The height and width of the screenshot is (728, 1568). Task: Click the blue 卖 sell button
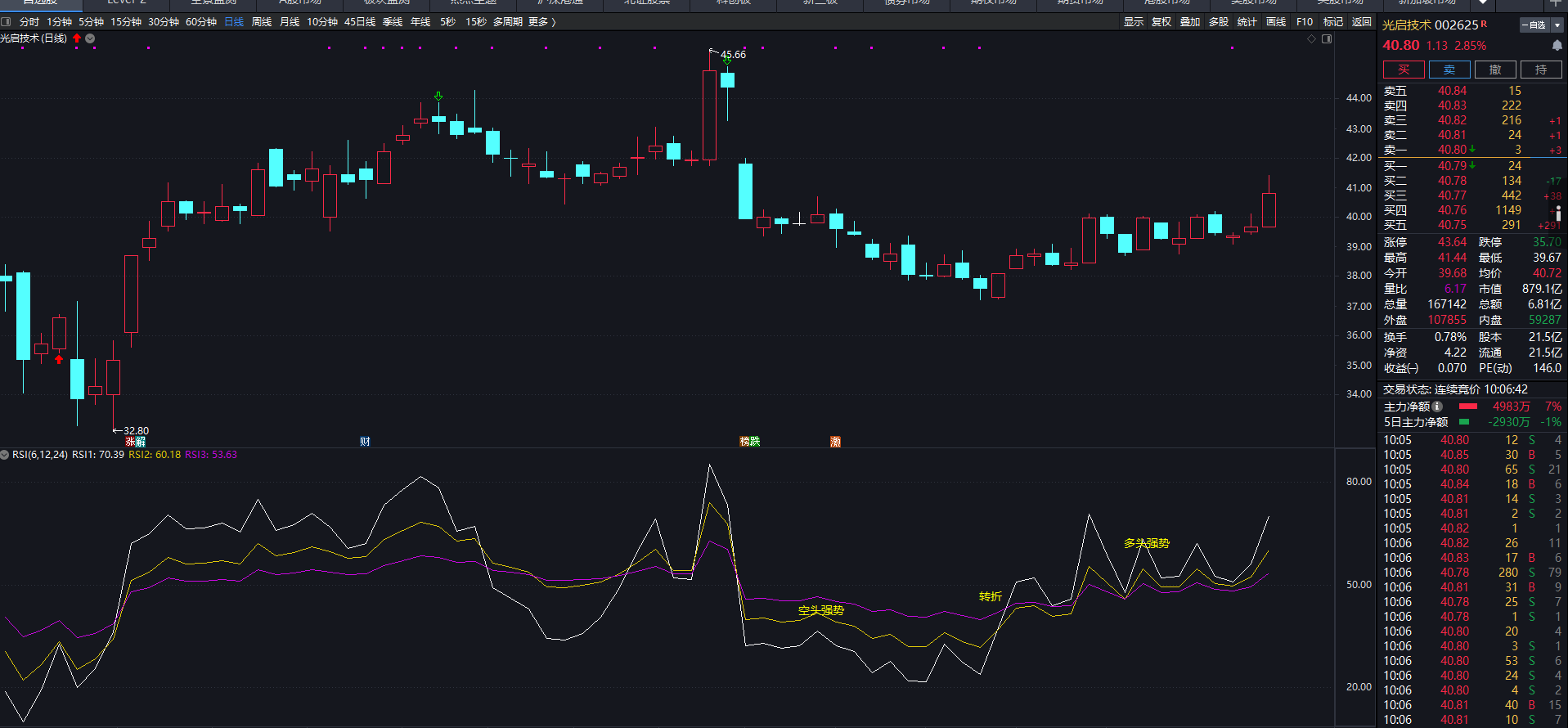click(1449, 70)
